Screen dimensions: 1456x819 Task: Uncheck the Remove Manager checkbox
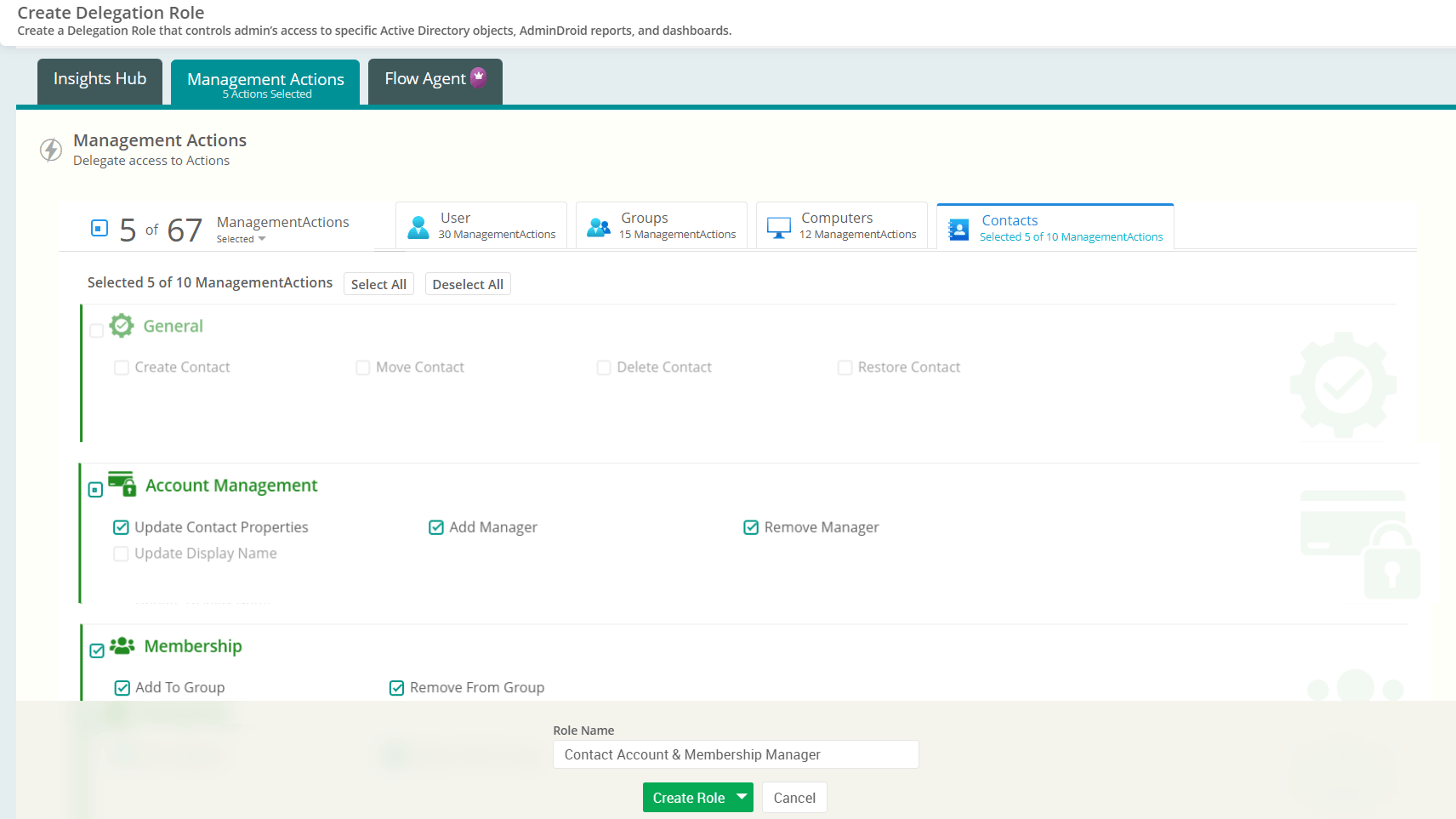[751, 527]
